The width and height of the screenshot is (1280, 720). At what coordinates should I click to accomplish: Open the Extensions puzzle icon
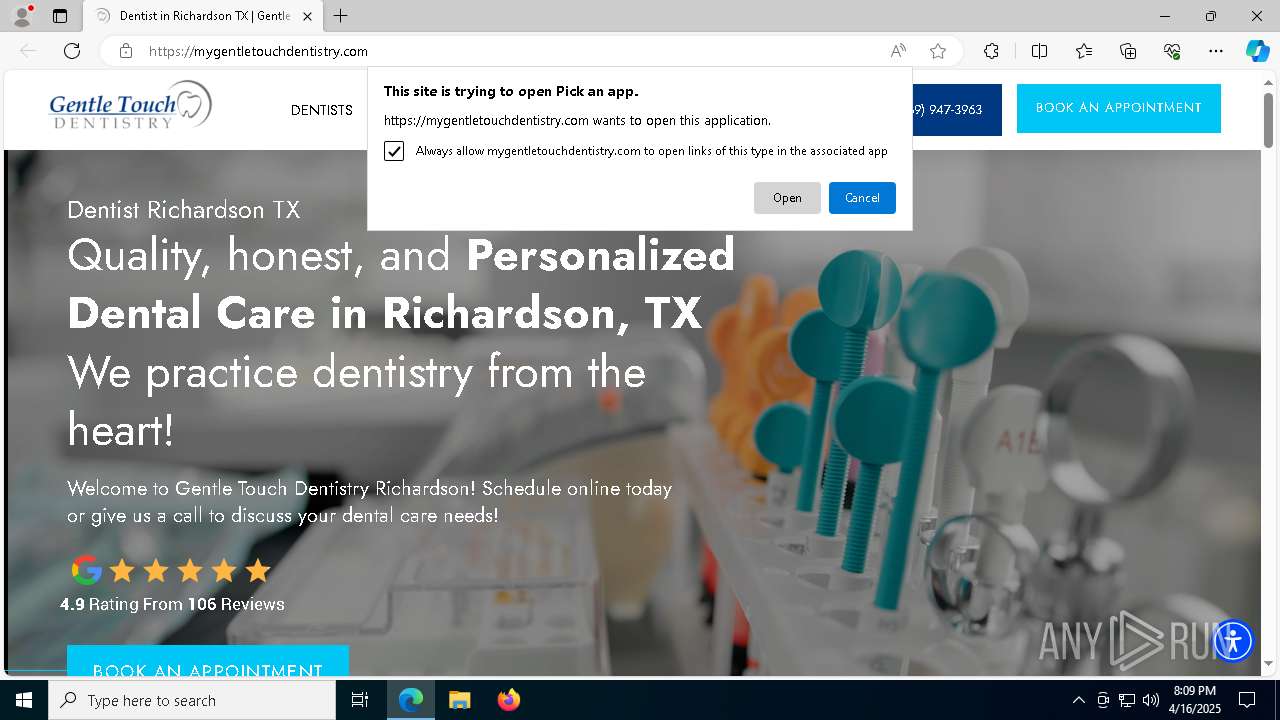coord(991,51)
